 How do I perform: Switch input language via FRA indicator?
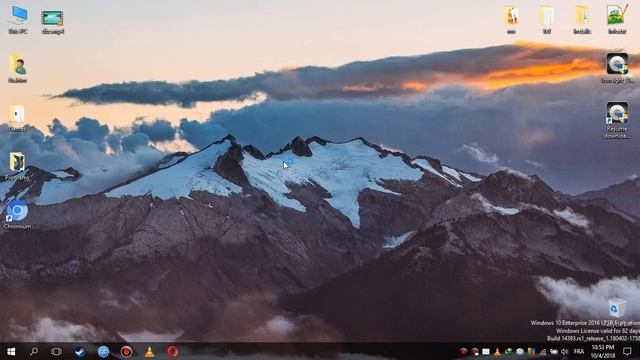point(579,351)
